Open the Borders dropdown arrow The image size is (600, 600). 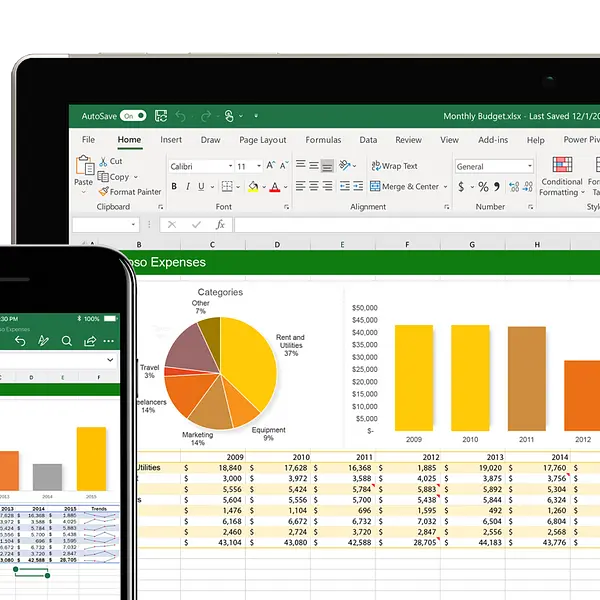point(238,187)
